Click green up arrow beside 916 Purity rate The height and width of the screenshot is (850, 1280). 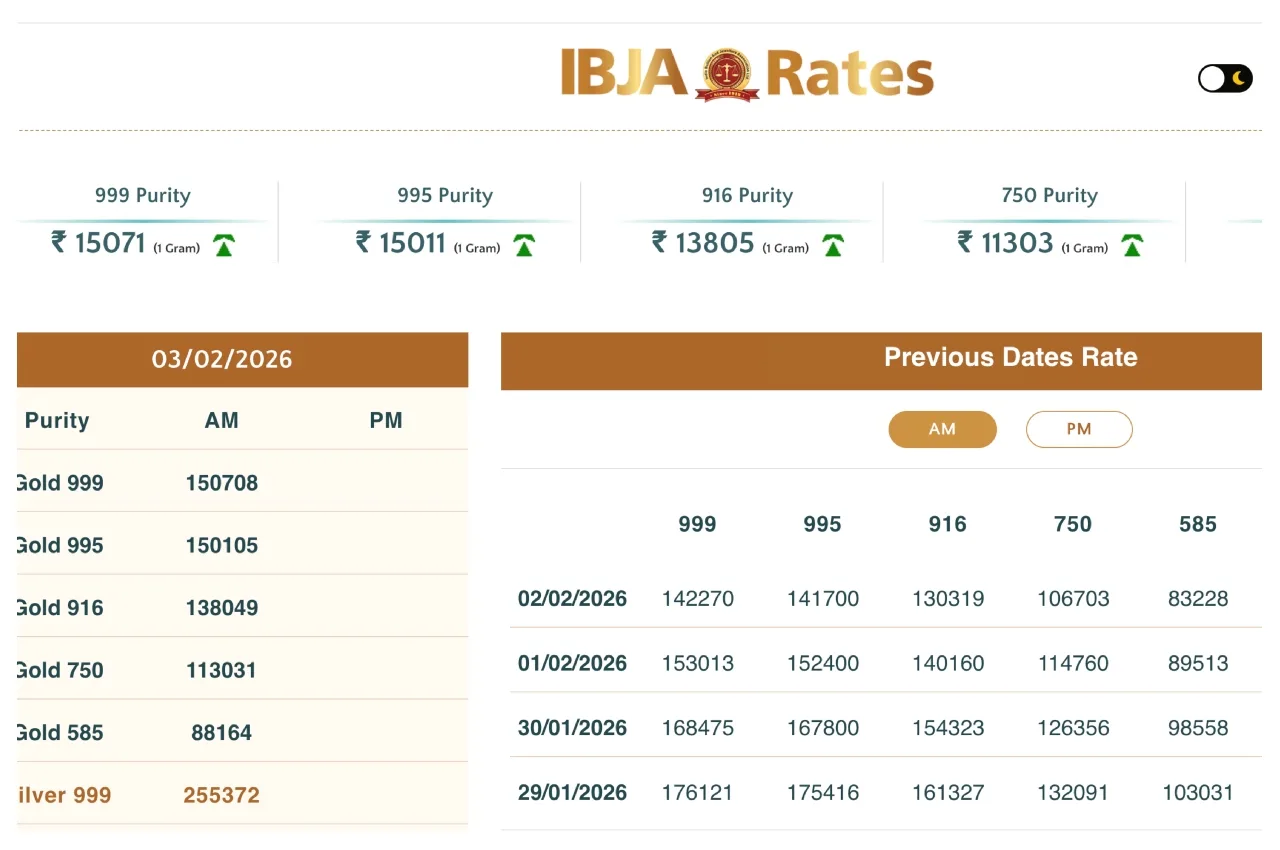tap(833, 246)
